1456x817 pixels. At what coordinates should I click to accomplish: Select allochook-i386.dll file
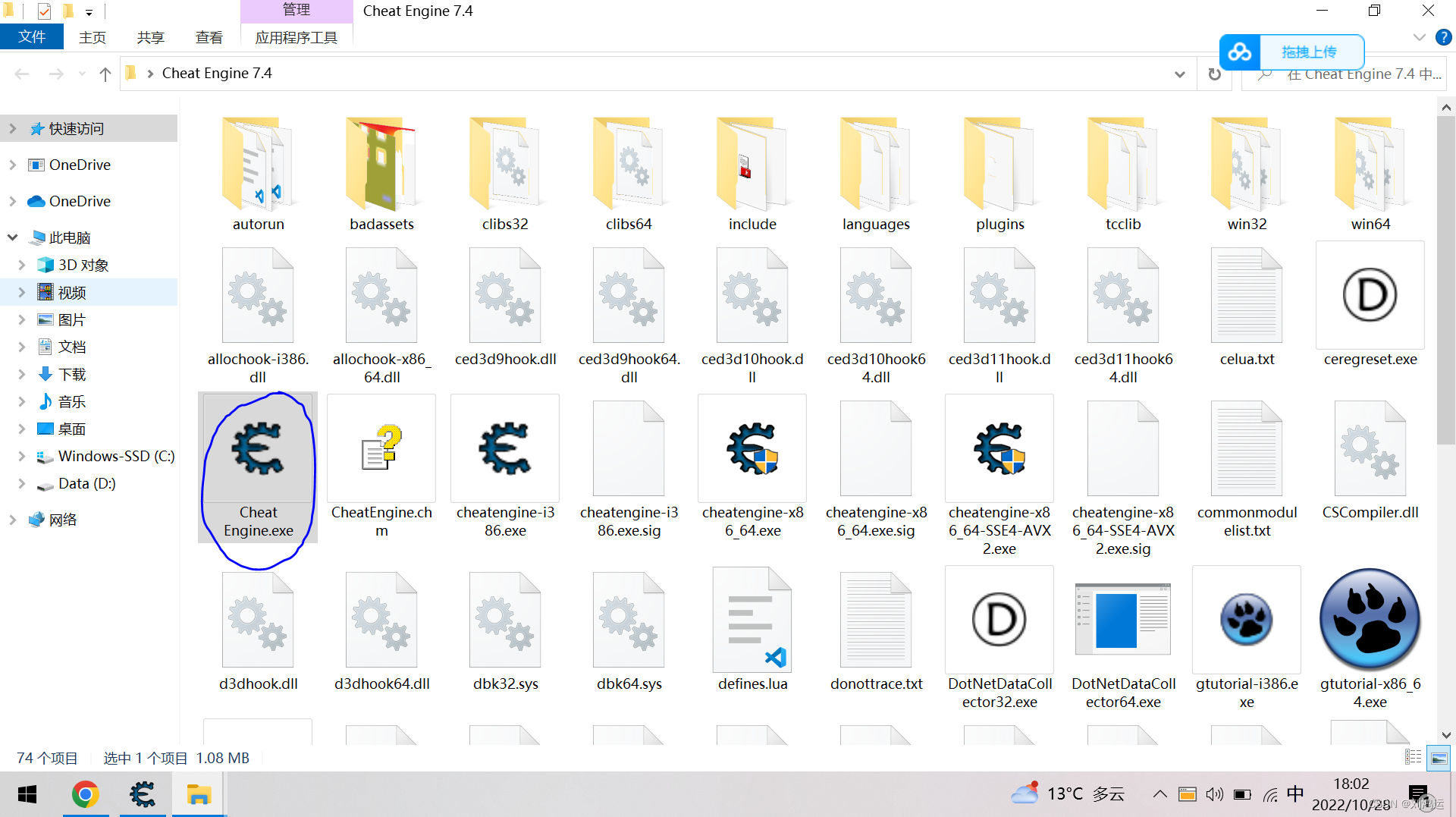(258, 315)
